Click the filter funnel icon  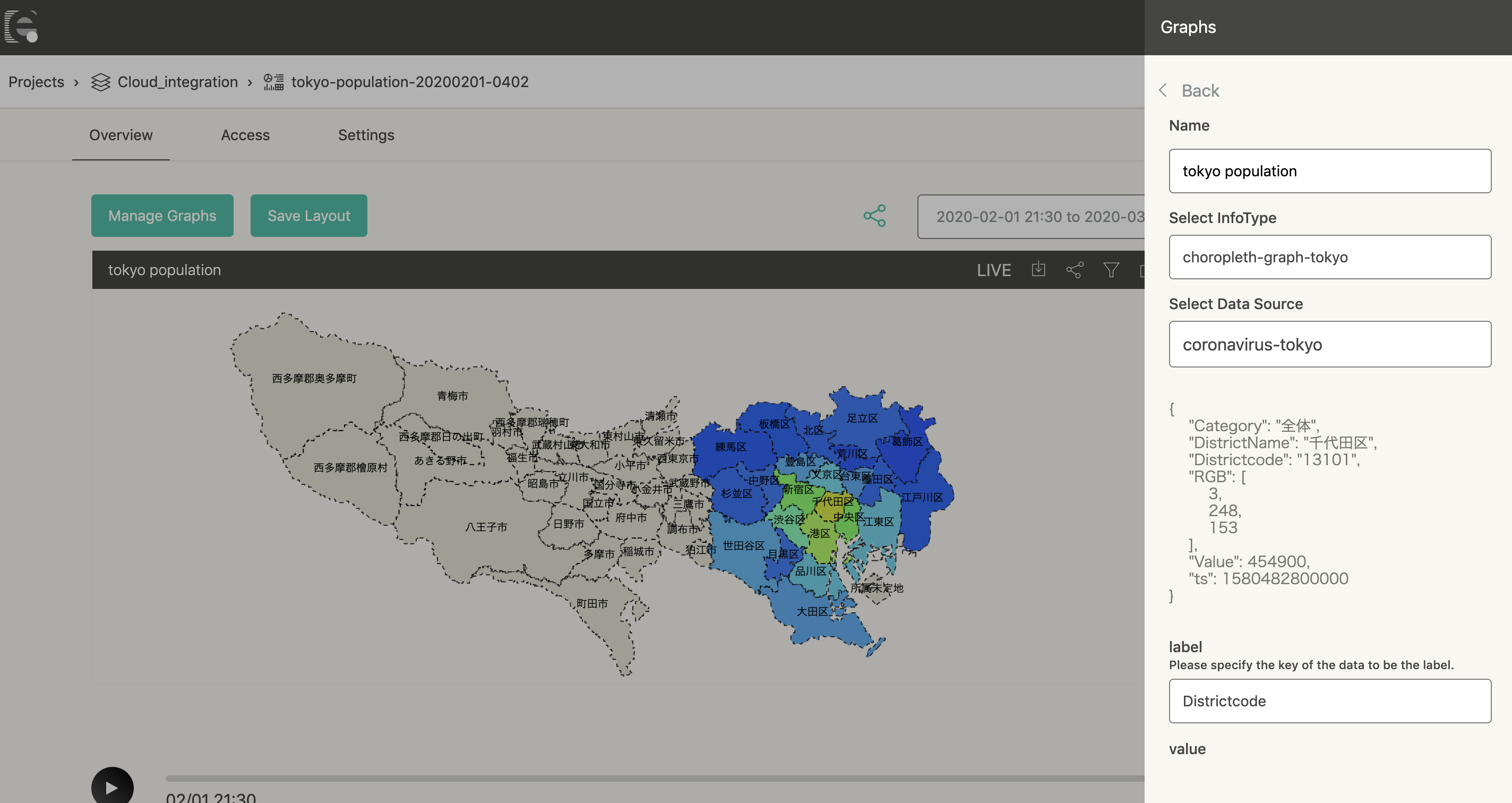[x=1111, y=270]
